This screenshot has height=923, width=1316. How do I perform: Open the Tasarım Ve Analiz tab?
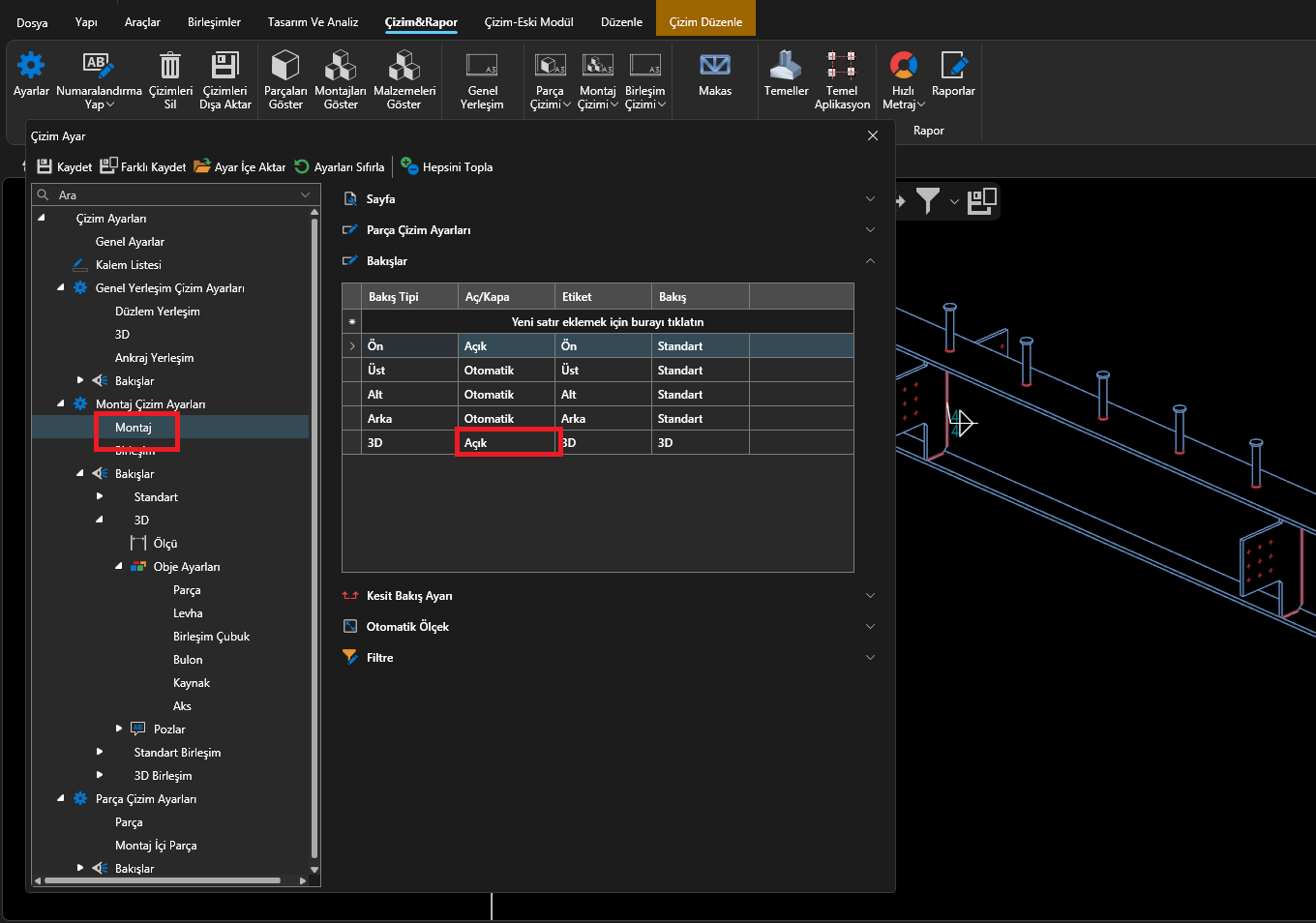click(x=313, y=22)
